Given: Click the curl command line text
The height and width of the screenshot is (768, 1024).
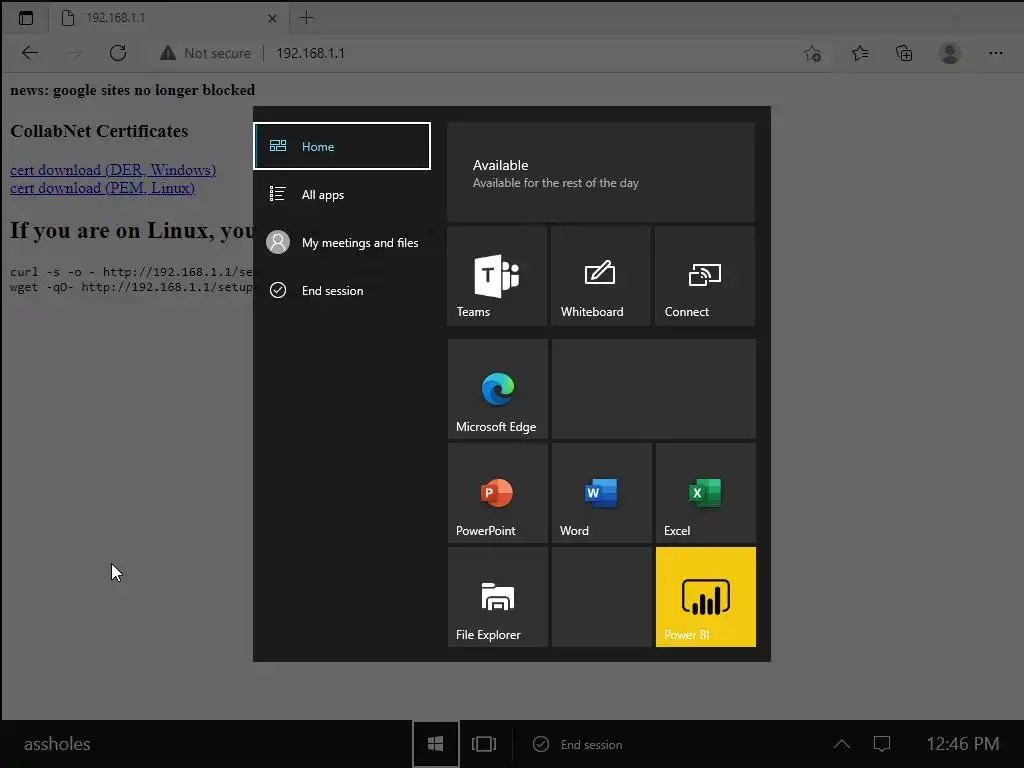Looking at the screenshot, I should pyautogui.click(x=131, y=272).
